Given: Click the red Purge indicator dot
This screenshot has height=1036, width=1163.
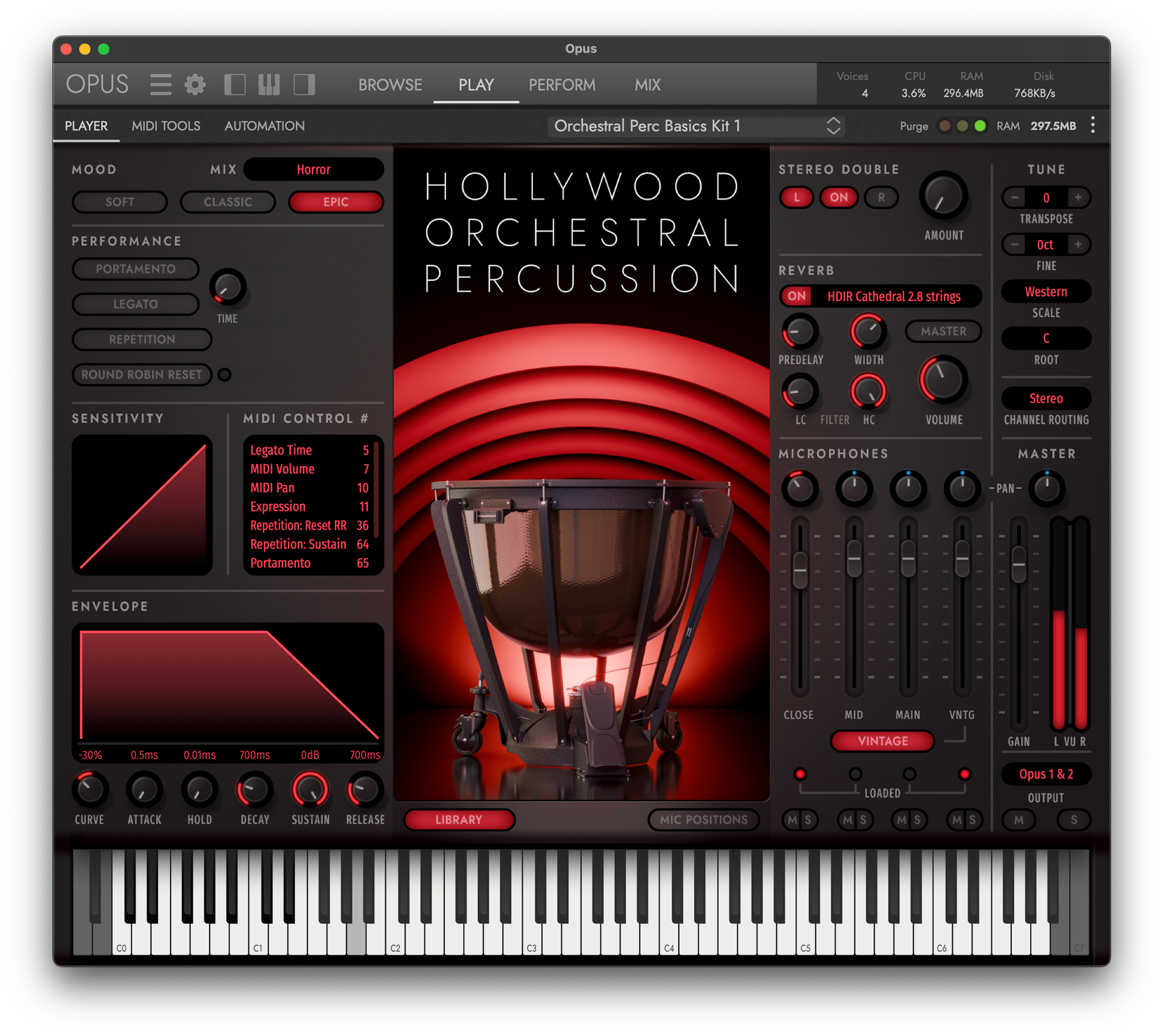Looking at the screenshot, I should [x=944, y=125].
